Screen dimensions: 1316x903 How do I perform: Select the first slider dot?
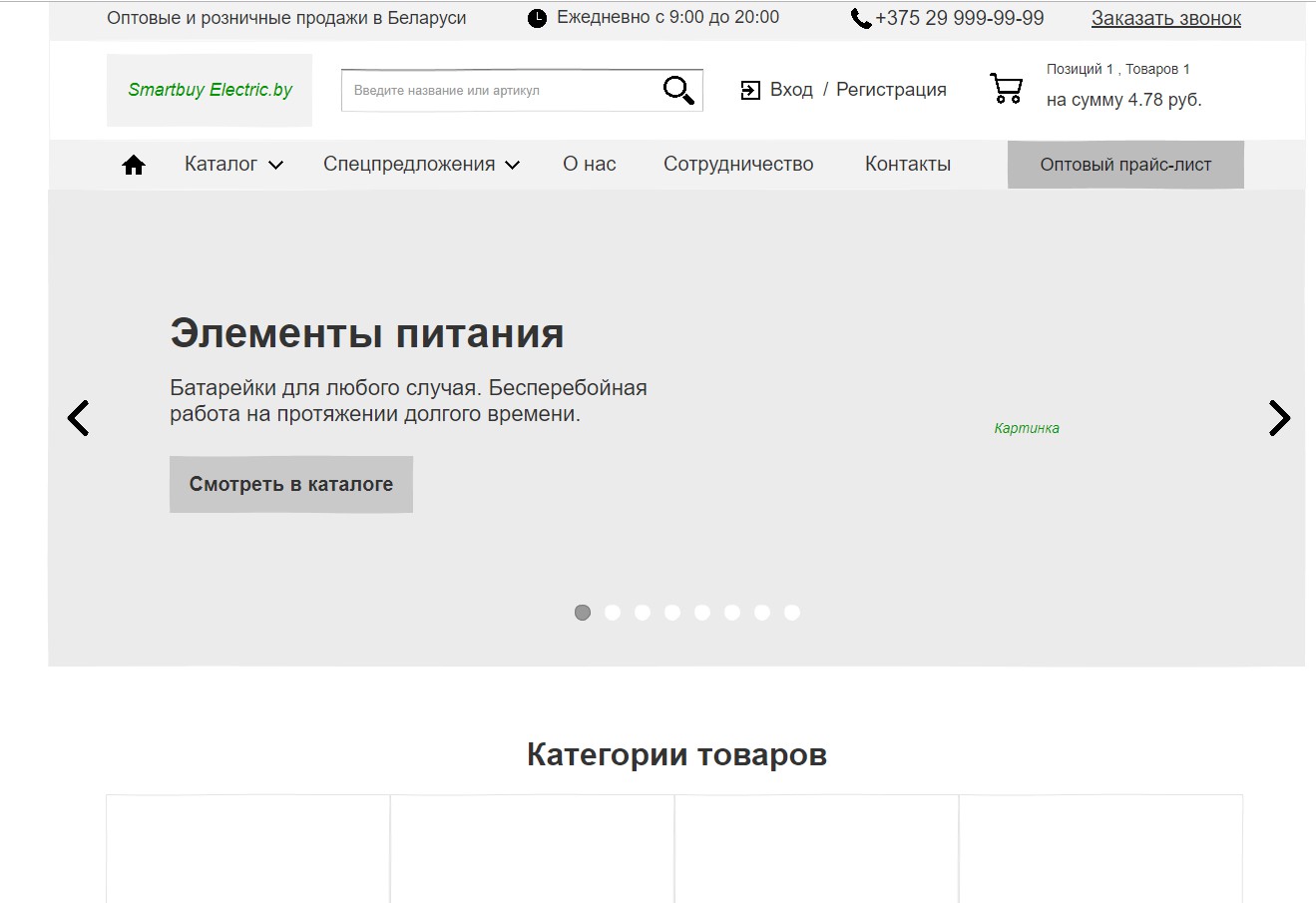[x=583, y=613]
